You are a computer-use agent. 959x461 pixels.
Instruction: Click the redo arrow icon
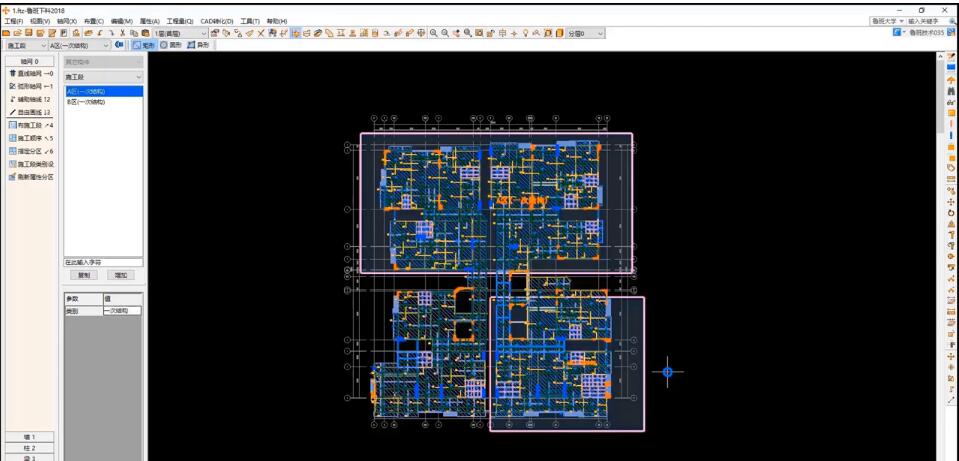pos(111,33)
